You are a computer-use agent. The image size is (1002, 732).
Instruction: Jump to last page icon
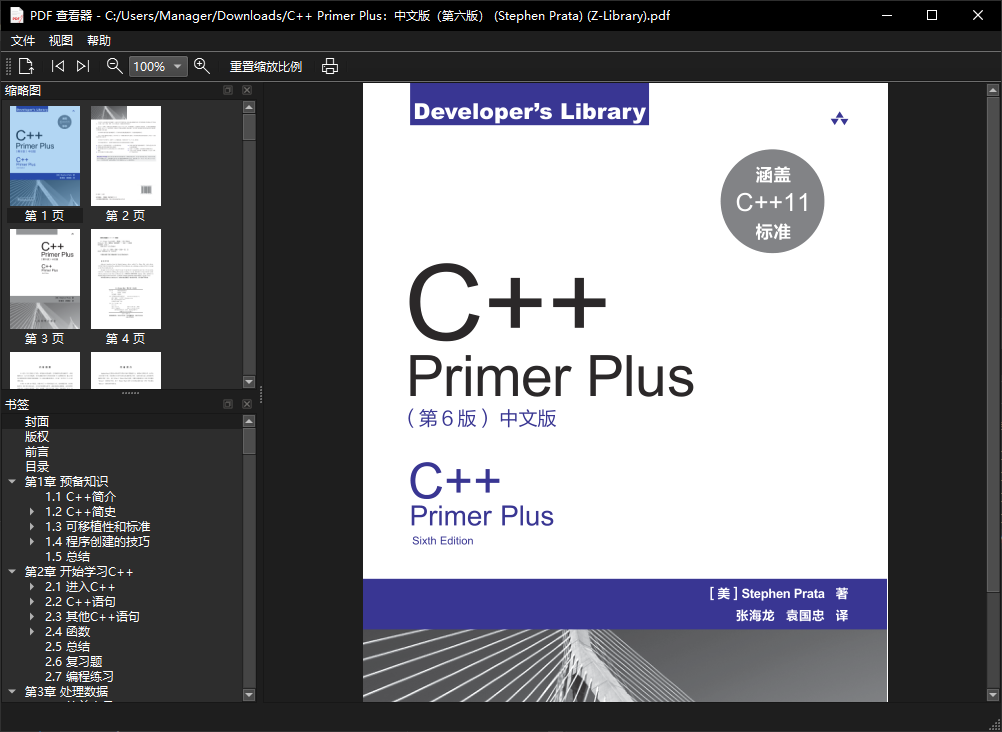coord(83,66)
